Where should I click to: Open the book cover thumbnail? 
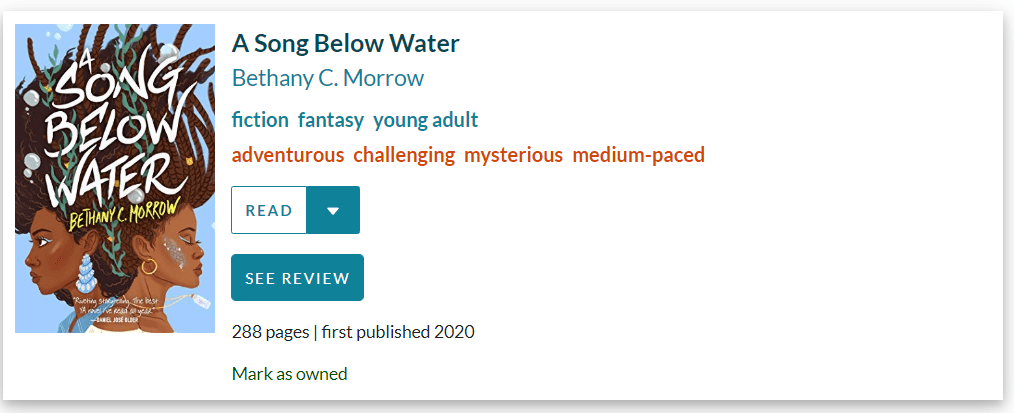click(x=115, y=178)
